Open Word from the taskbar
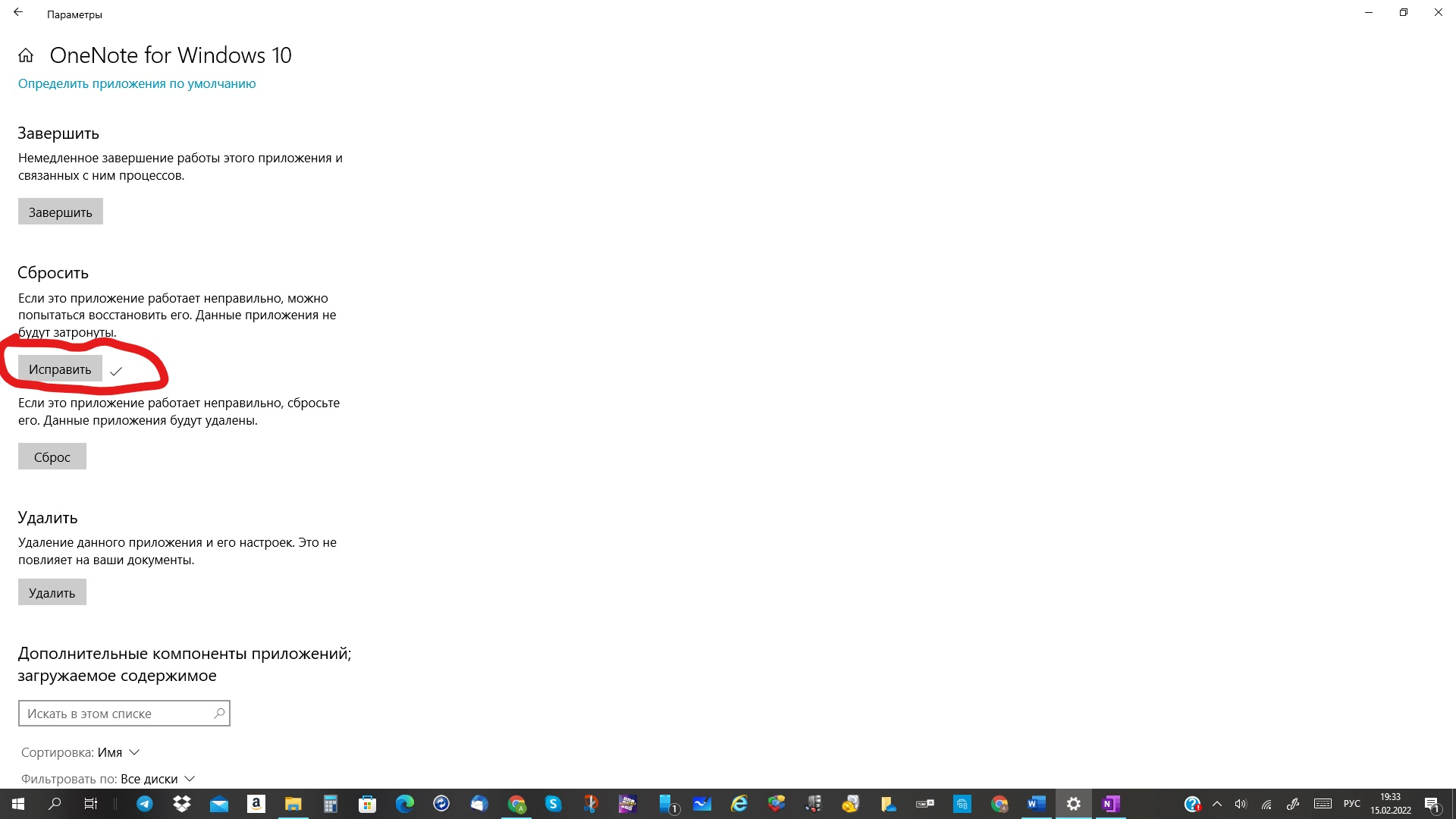The width and height of the screenshot is (1456, 819). tap(1036, 804)
